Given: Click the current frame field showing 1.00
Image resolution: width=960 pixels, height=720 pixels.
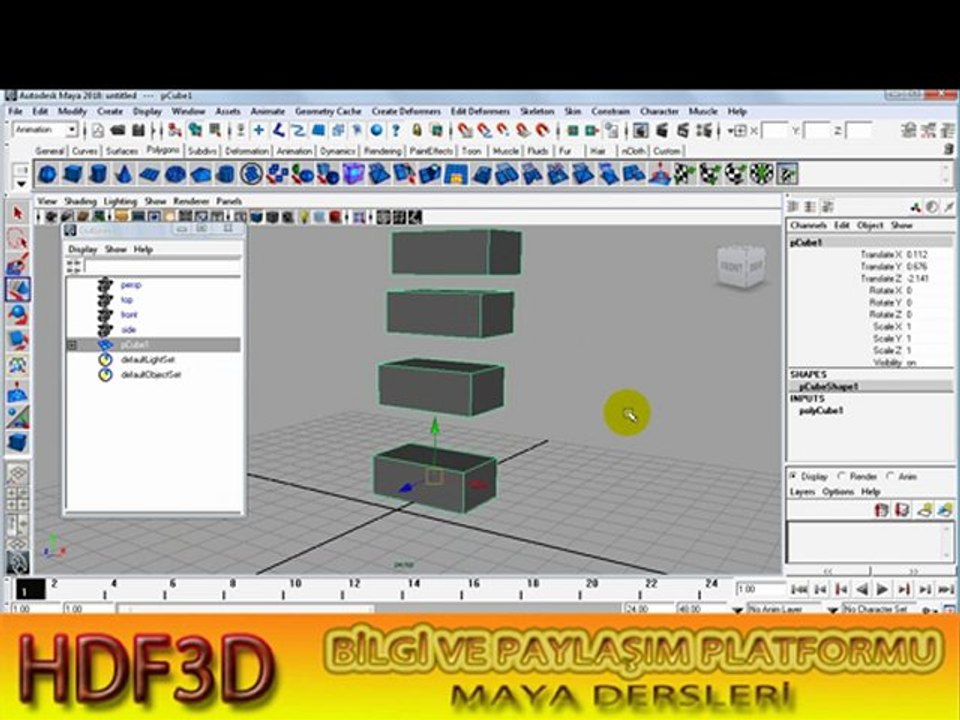Looking at the screenshot, I should (760, 589).
